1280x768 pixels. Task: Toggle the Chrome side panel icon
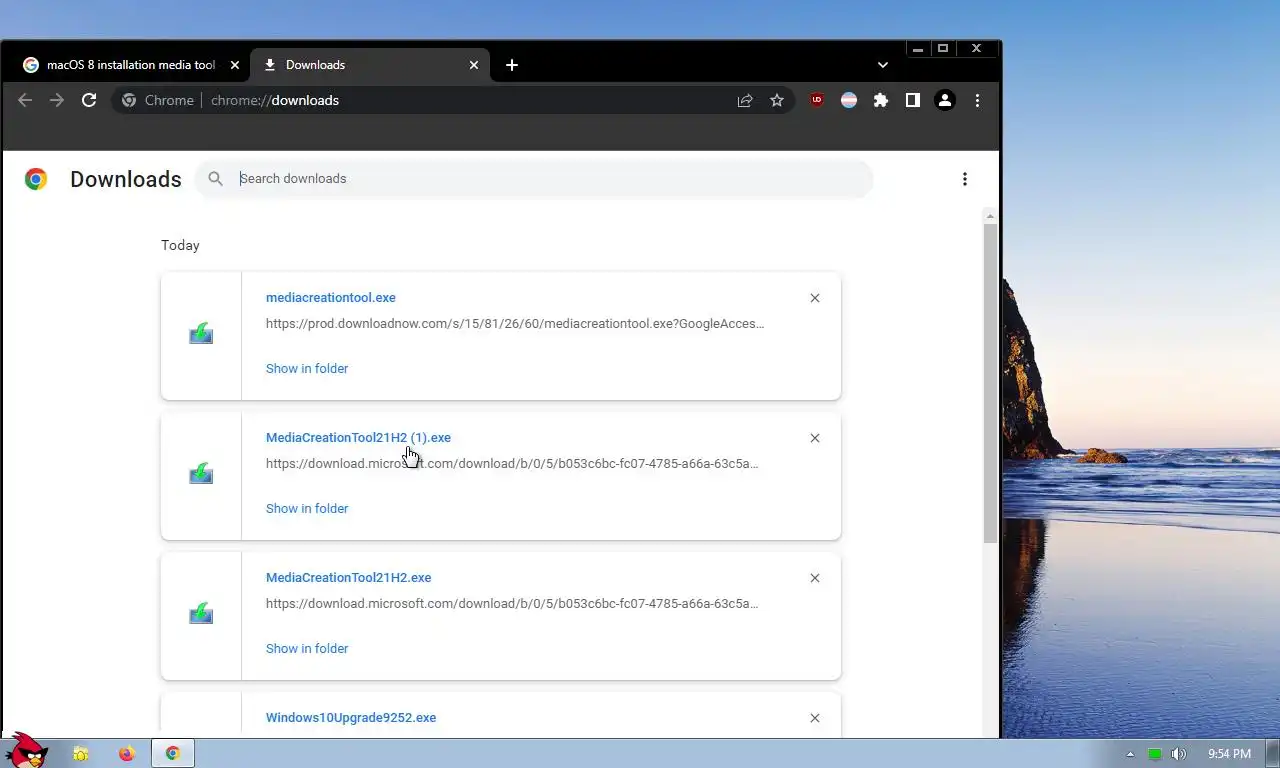(913, 100)
